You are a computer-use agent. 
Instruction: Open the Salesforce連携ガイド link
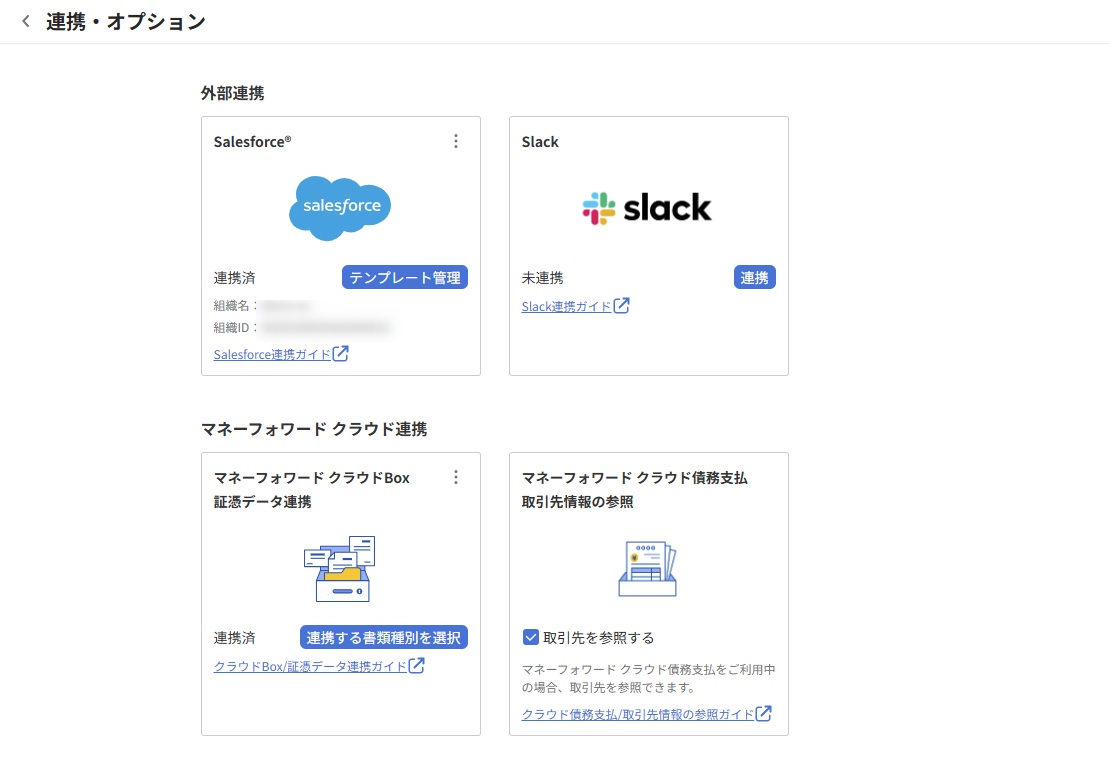(272, 354)
